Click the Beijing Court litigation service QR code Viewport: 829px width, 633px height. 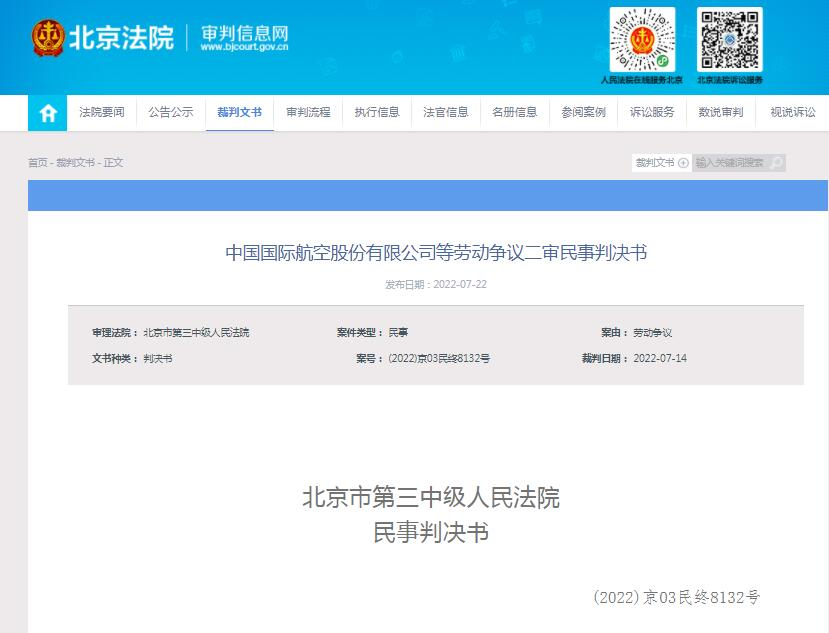[729, 39]
